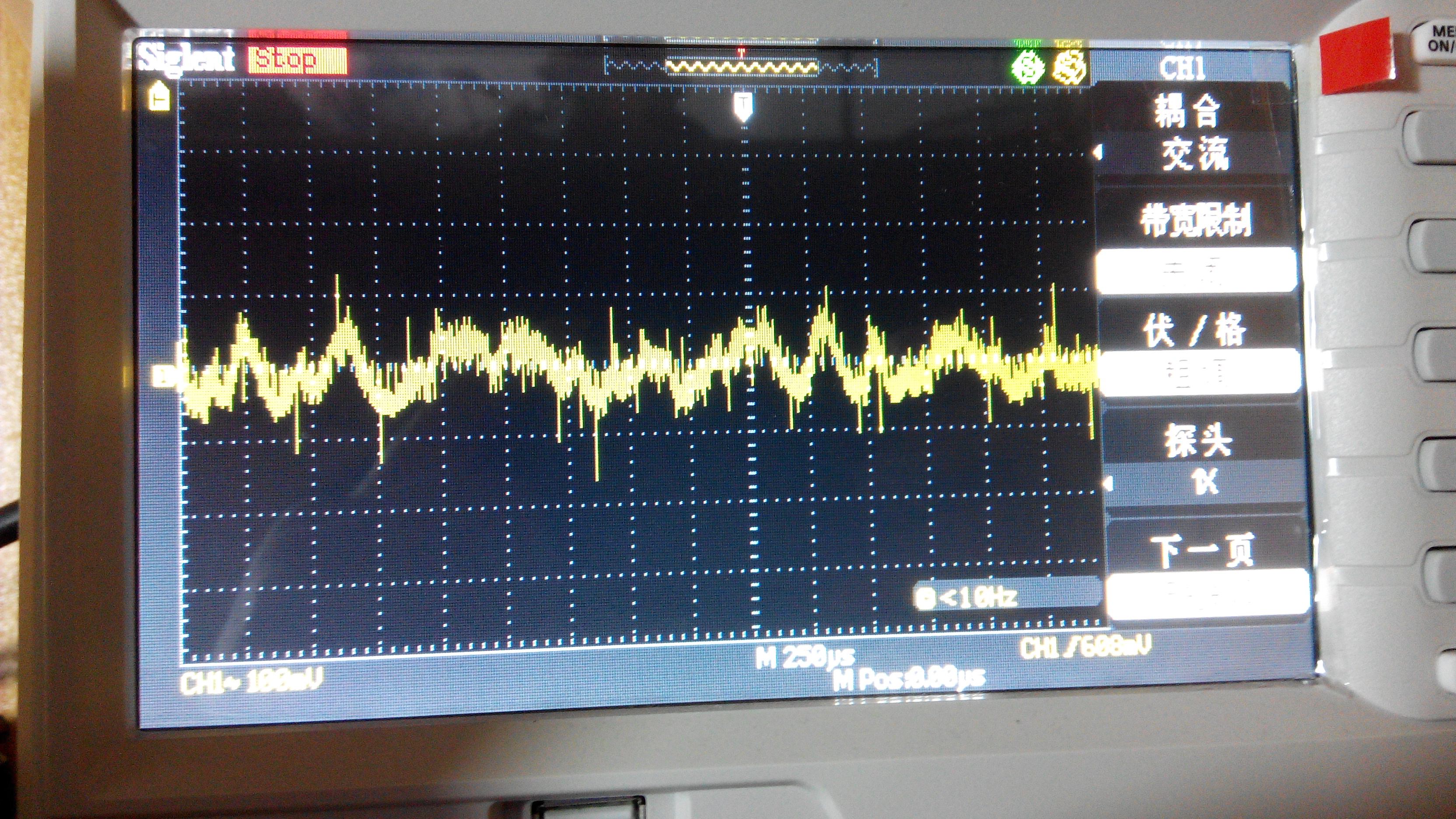Click the CH1 menu title header
The height and width of the screenshot is (819, 1456).
(1183, 69)
